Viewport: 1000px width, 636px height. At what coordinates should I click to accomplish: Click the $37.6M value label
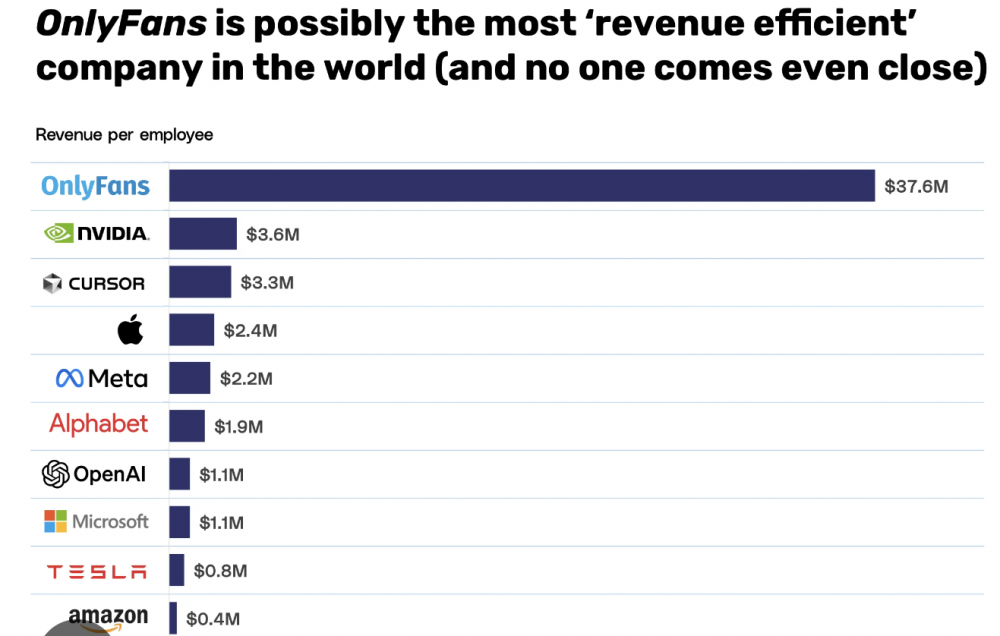coord(916,186)
